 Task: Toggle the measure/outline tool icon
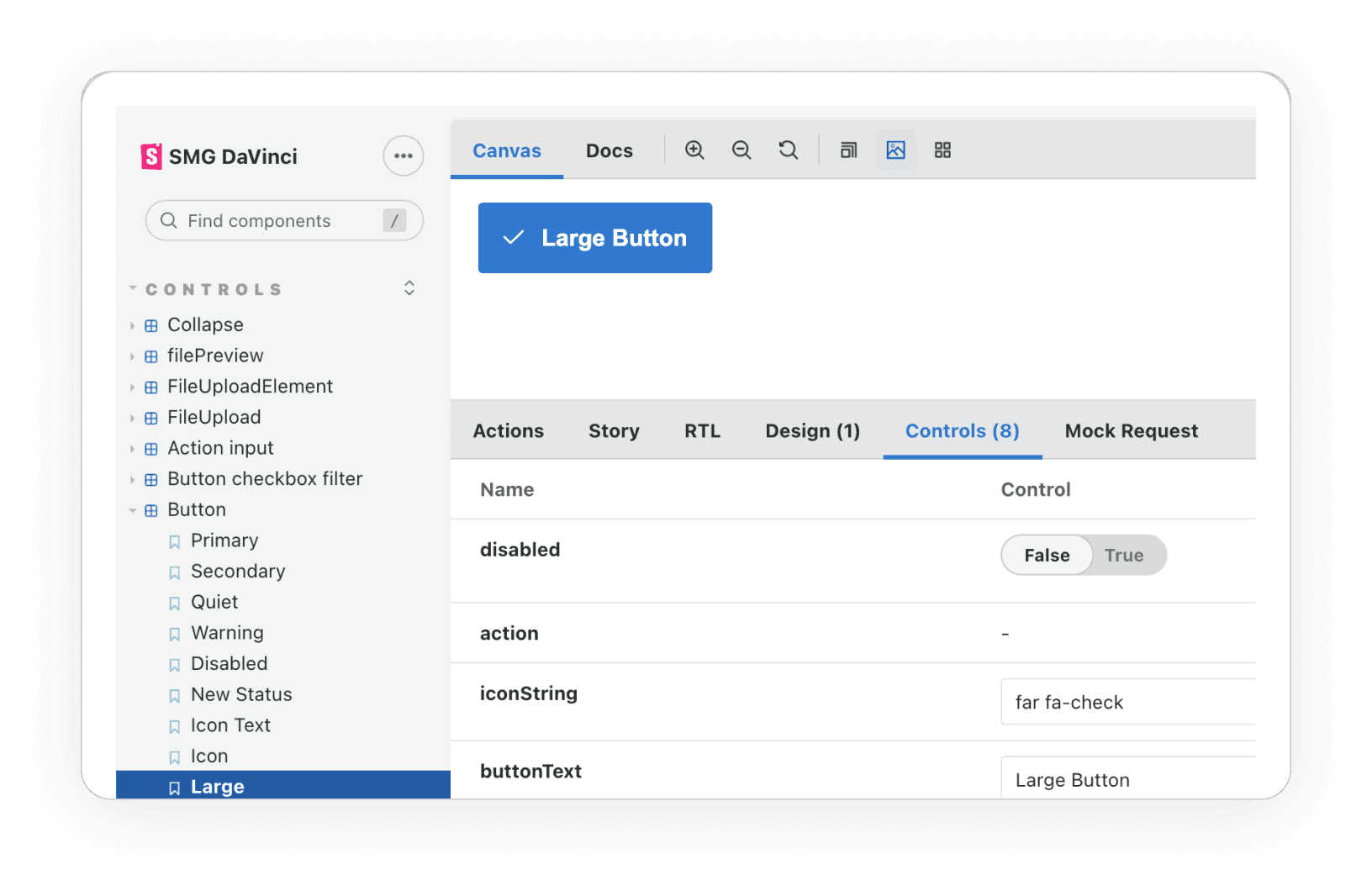[848, 150]
